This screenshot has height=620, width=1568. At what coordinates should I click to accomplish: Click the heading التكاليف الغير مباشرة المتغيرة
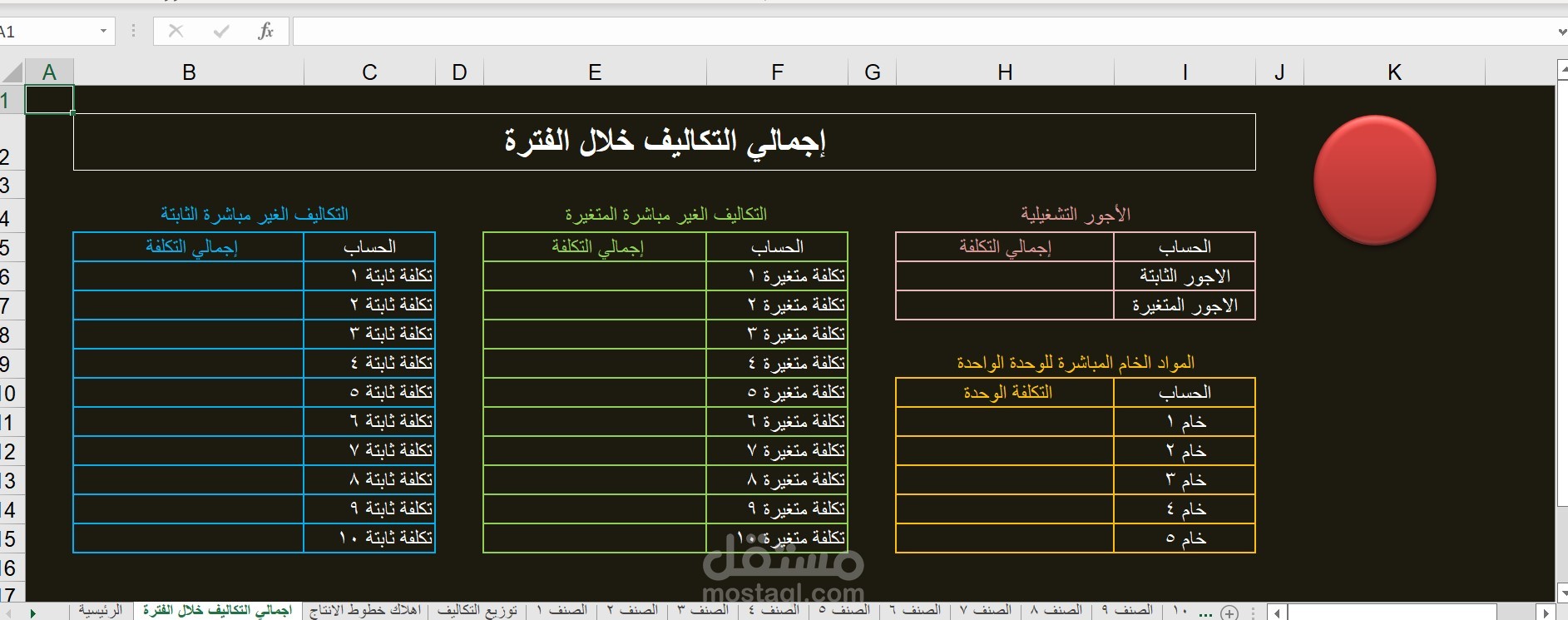(x=665, y=215)
